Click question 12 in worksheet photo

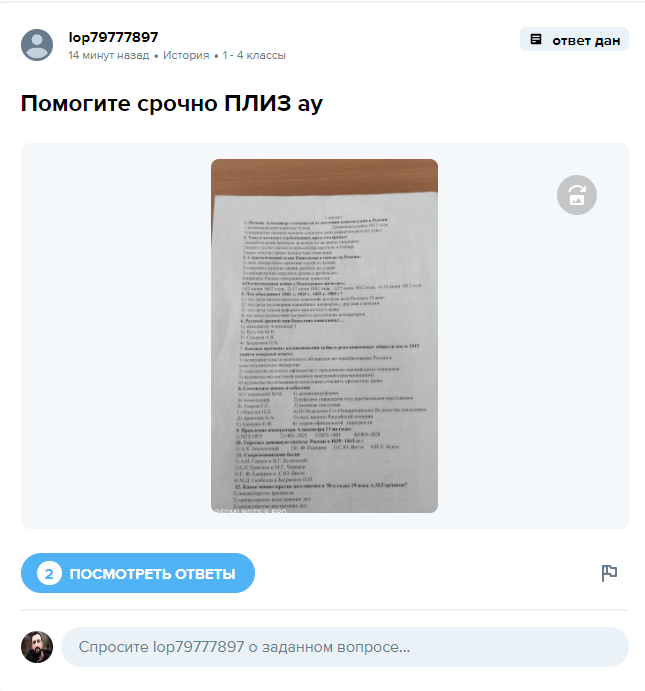click(x=321, y=485)
